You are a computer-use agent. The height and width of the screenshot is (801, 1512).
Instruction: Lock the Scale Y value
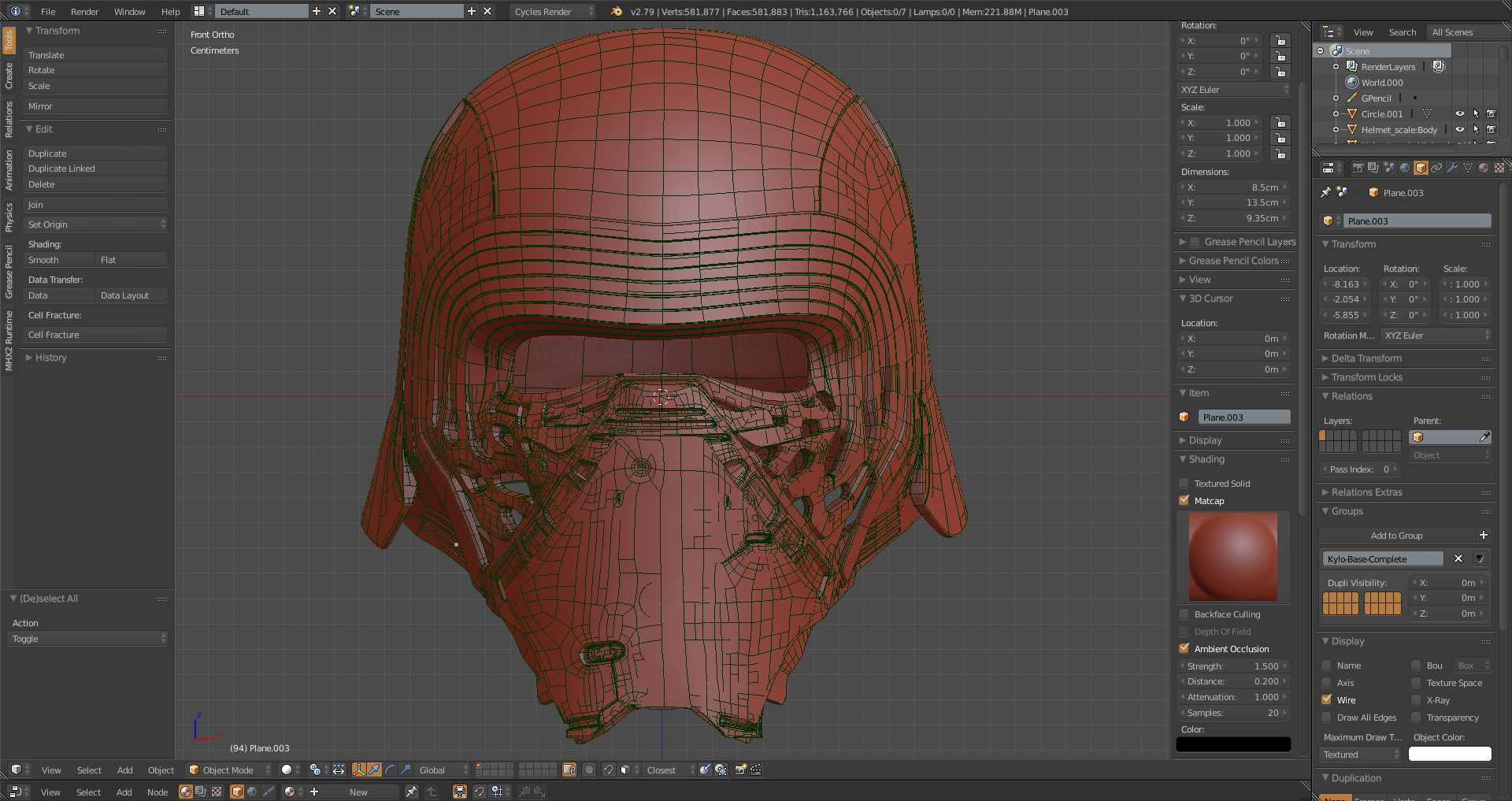(x=1280, y=138)
